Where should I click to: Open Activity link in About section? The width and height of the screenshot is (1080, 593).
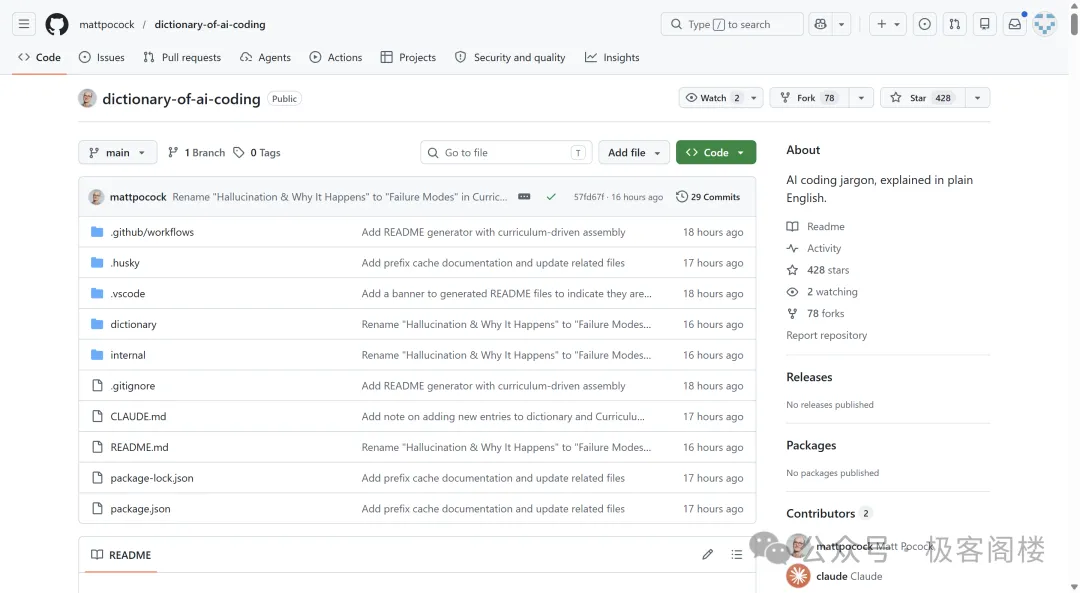pos(813,248)
